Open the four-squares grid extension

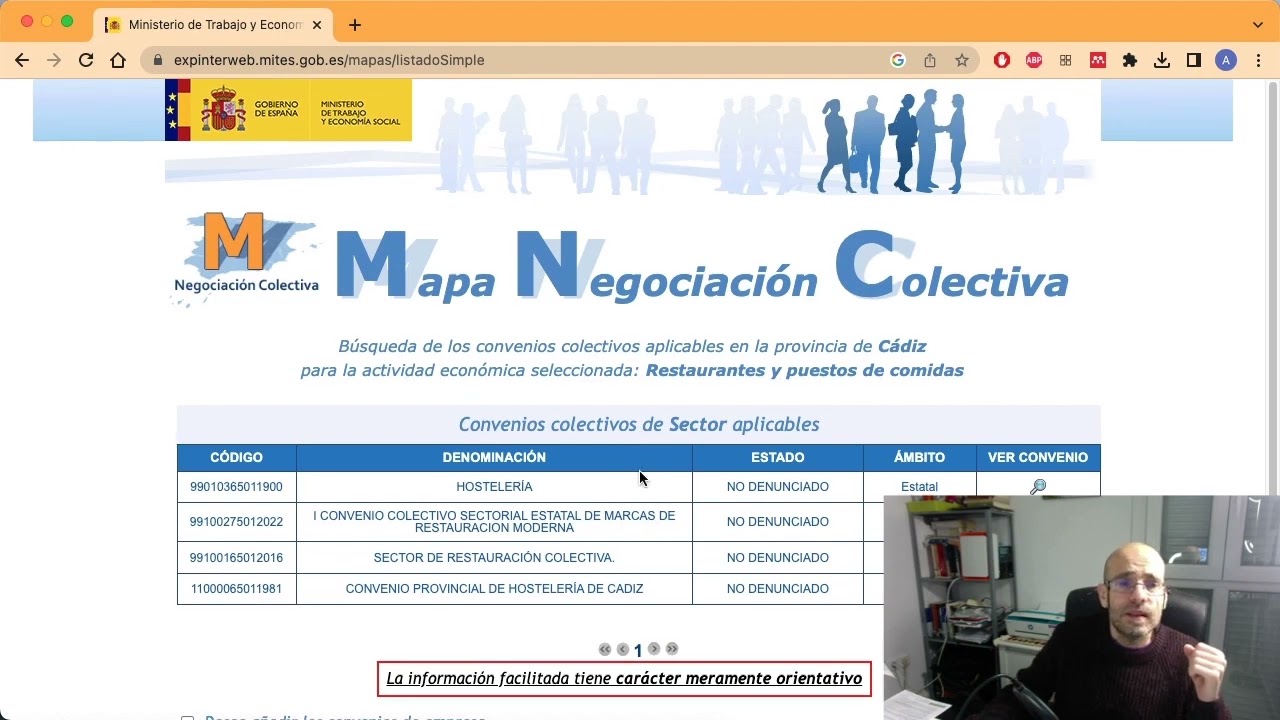point(1066,60)
